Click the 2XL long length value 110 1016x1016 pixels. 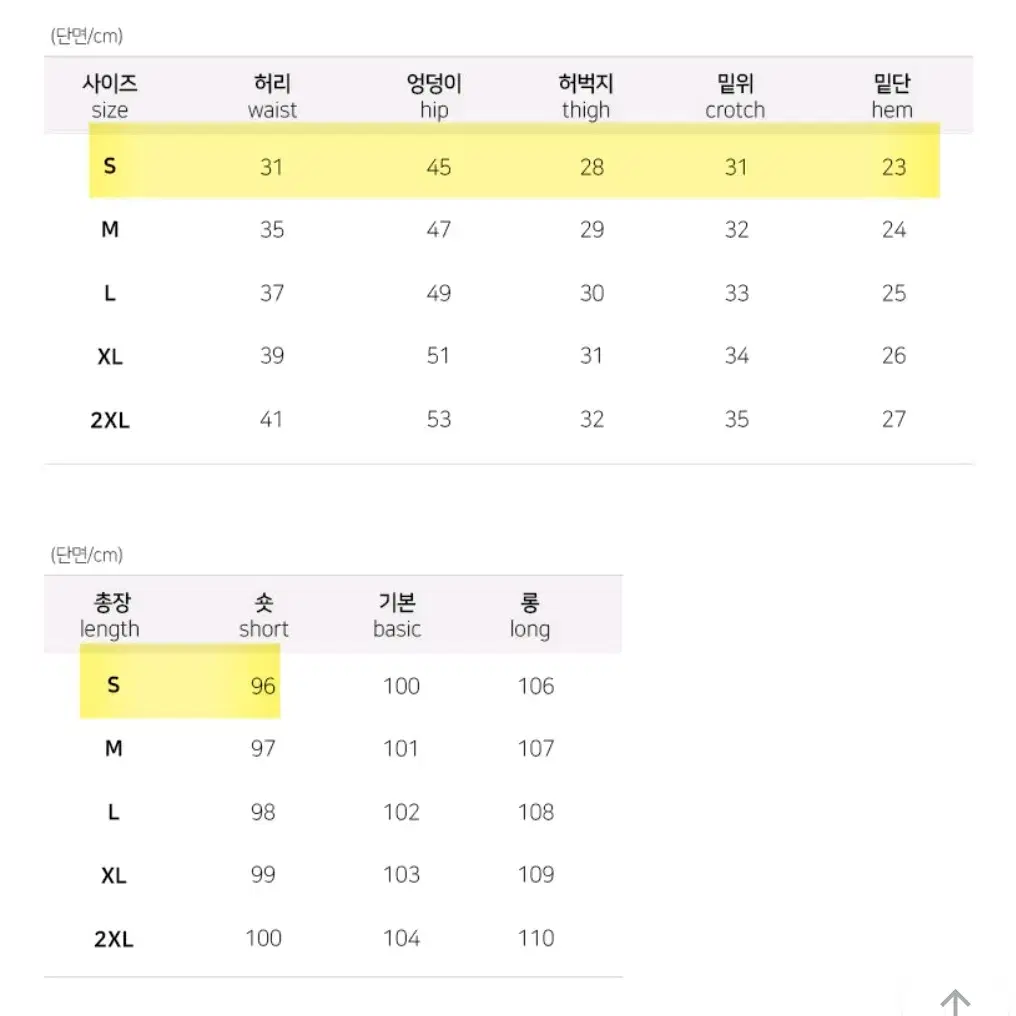[x=536, y=938]
